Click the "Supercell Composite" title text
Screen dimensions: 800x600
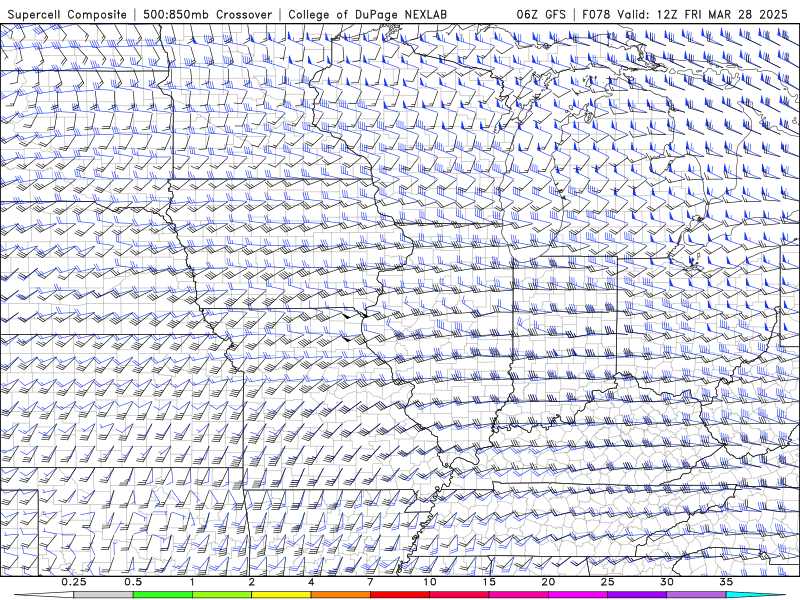pyautogui.click(x=67, y=14)
